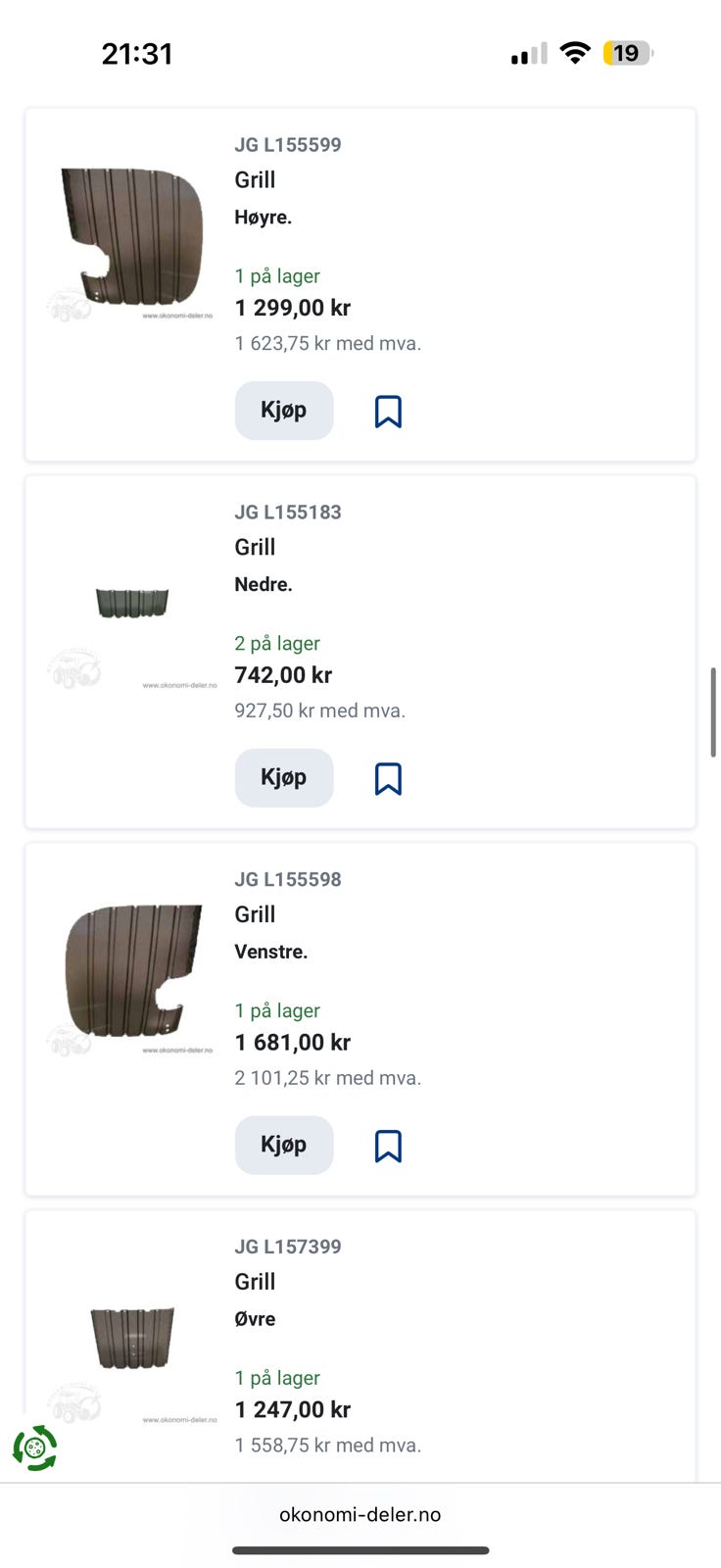721x1568 pixels.
Task: Open the Grill Høyre product title
Action: pos(255,180)
